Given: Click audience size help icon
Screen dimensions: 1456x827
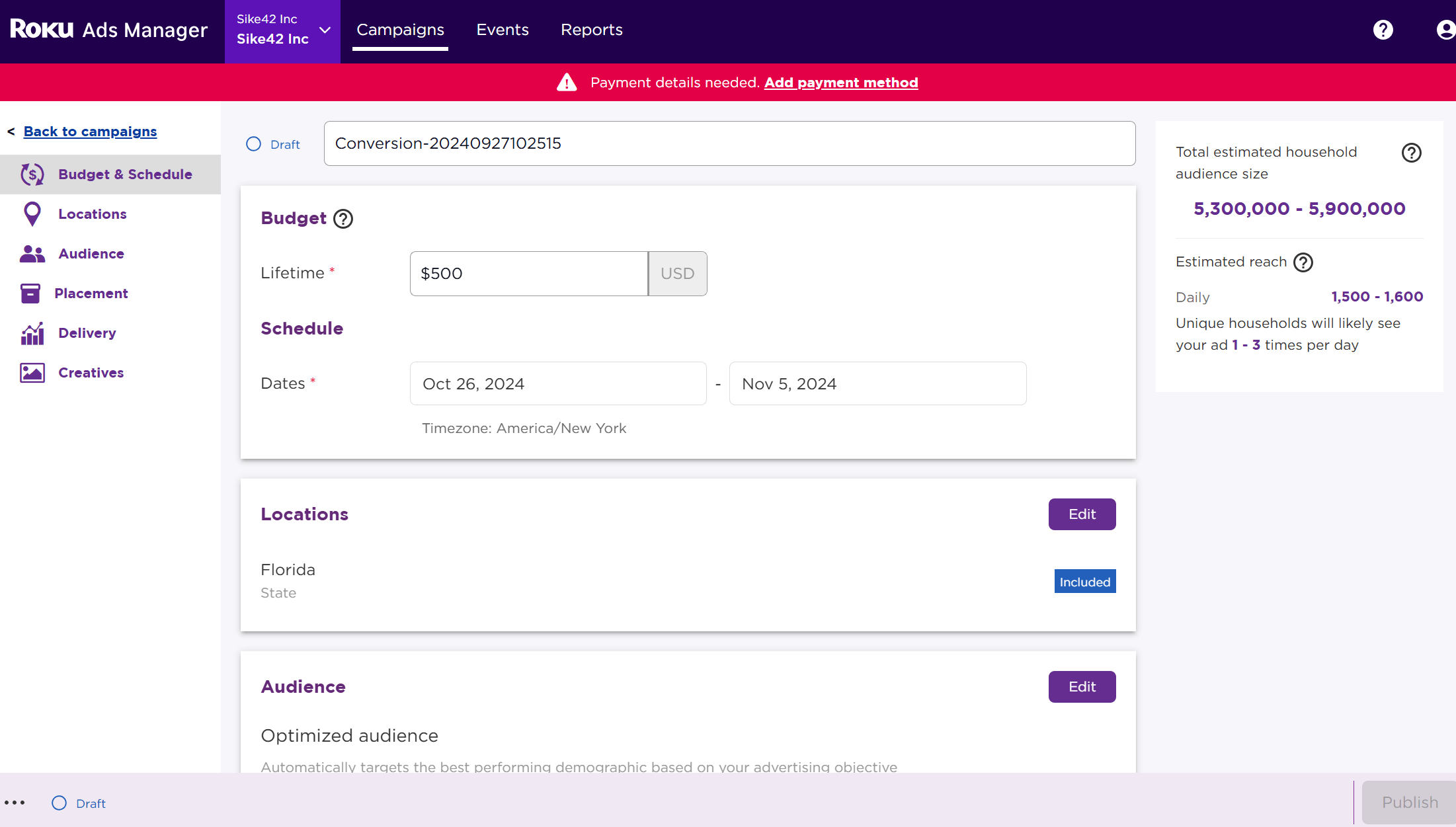Looking at the screenshot, I should click(1411, 153).
